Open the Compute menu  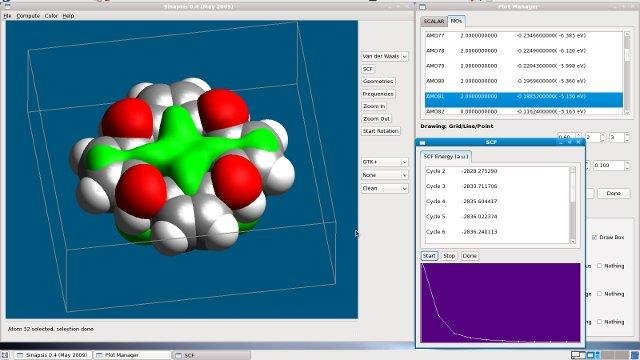point(28,16)
